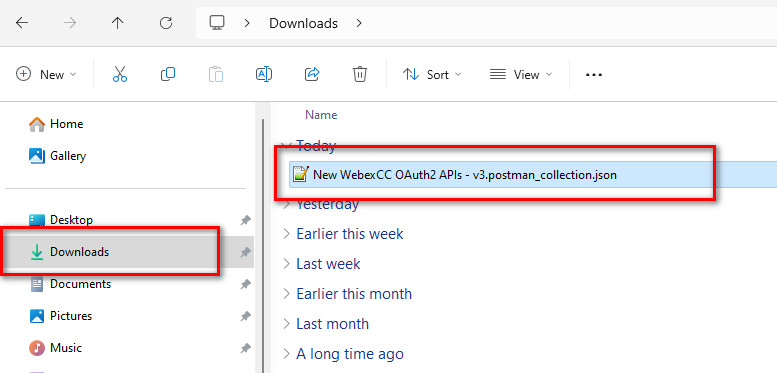This screenshot has width=777, height=373.
Task: Click the Paste clipboard icon
Action: point(216,74)
